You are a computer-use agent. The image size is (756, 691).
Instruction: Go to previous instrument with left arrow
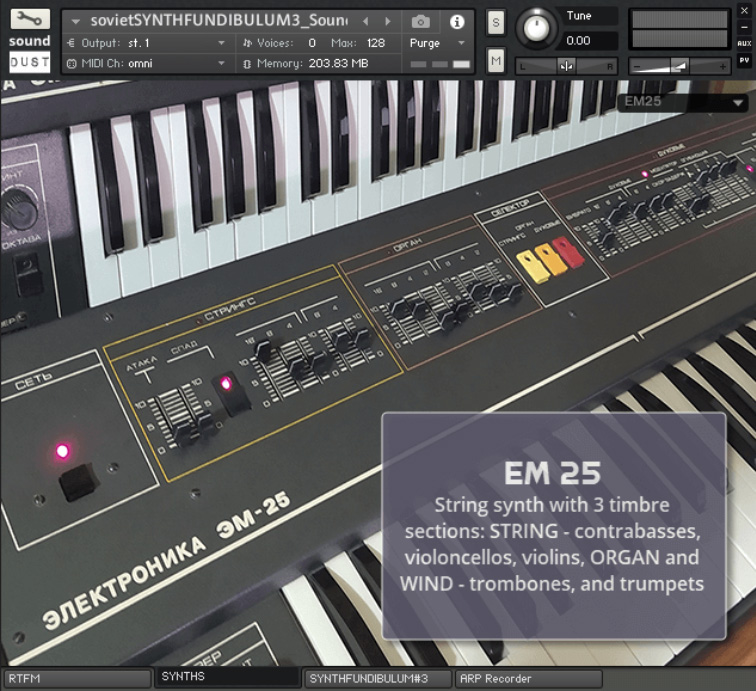pos(365,21)
